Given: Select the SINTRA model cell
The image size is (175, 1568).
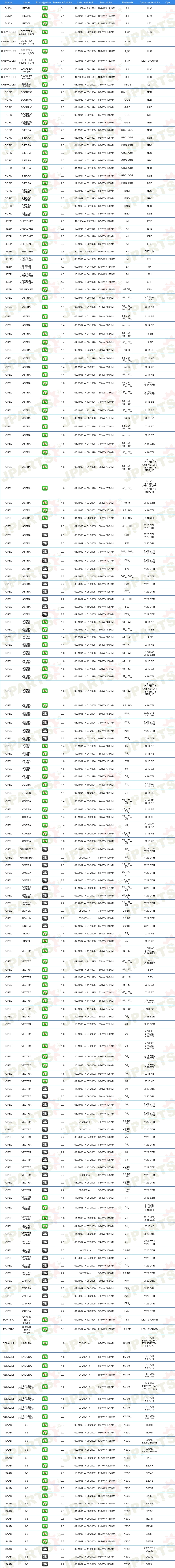Looking at the screenshot, I should 26,926.
